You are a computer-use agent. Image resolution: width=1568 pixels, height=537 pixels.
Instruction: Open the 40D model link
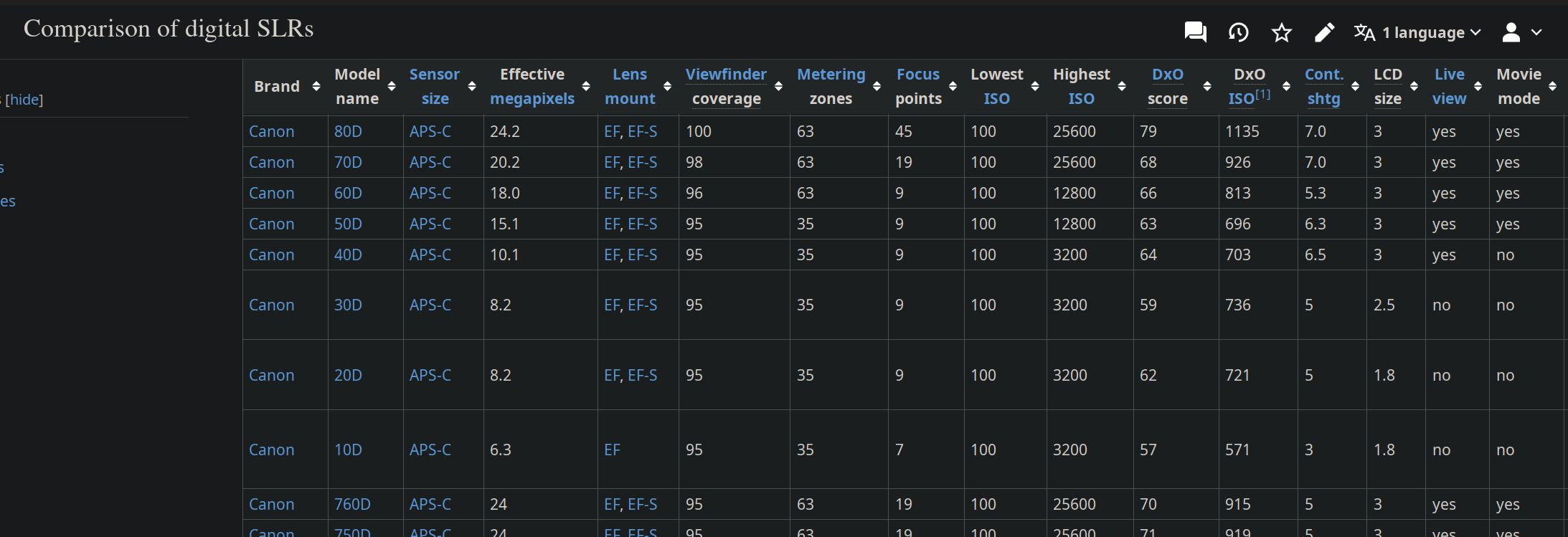tap(348, 255)
